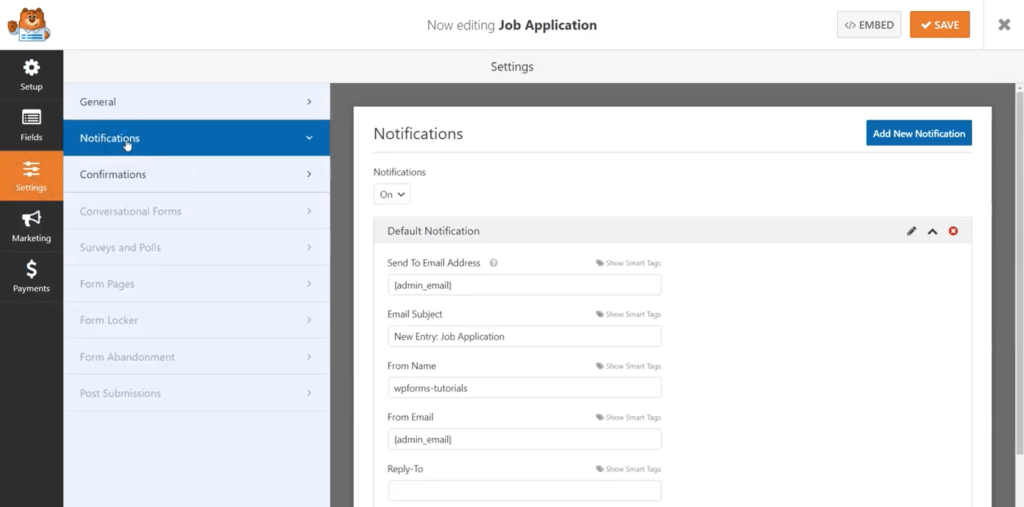Click the chevron on Form Locker row

pos(309,320)
